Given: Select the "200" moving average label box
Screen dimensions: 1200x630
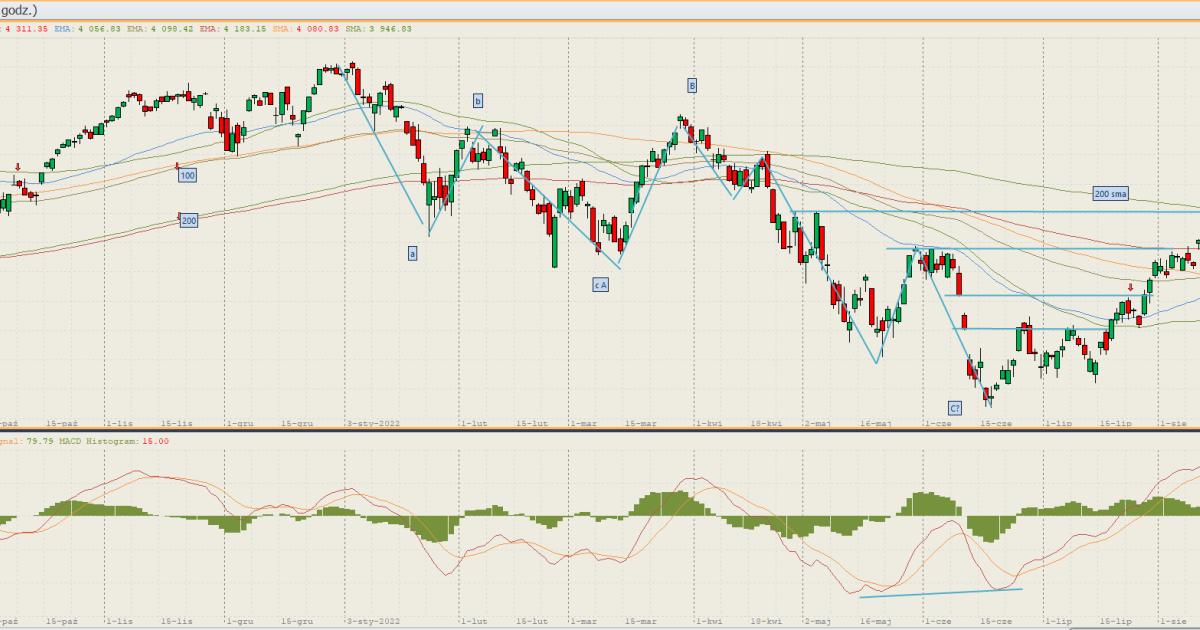Looking at the screenshot, I should (x=188, y=220).
